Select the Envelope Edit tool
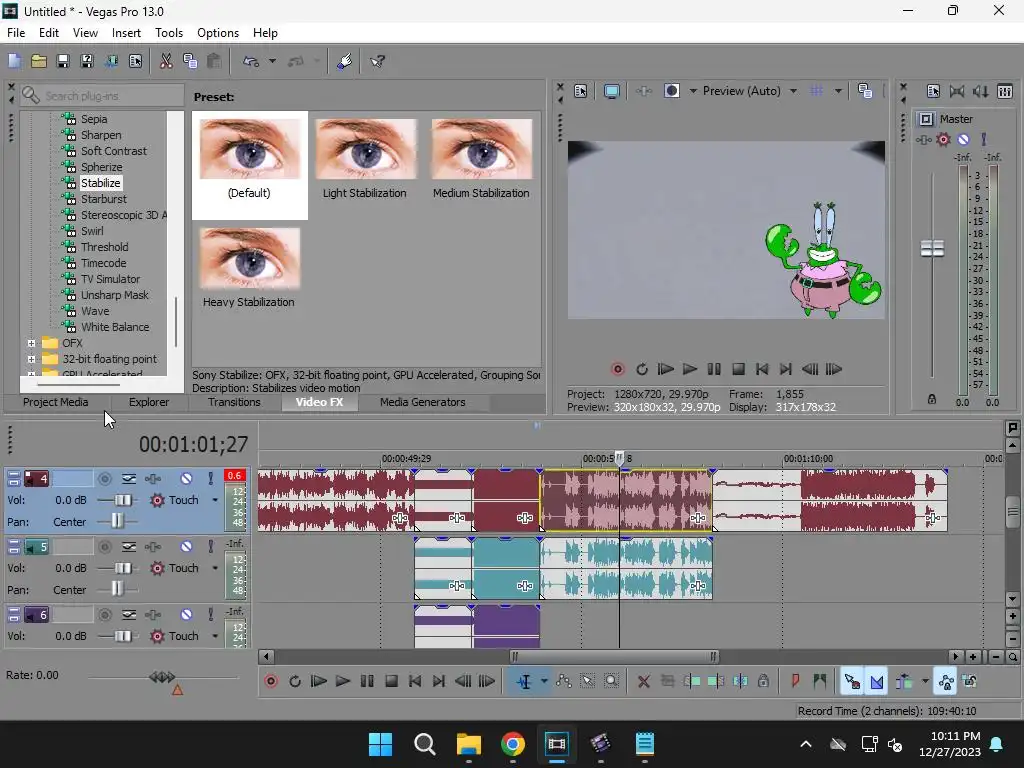This screenshot has height=768, width=1024. (564, 681)
